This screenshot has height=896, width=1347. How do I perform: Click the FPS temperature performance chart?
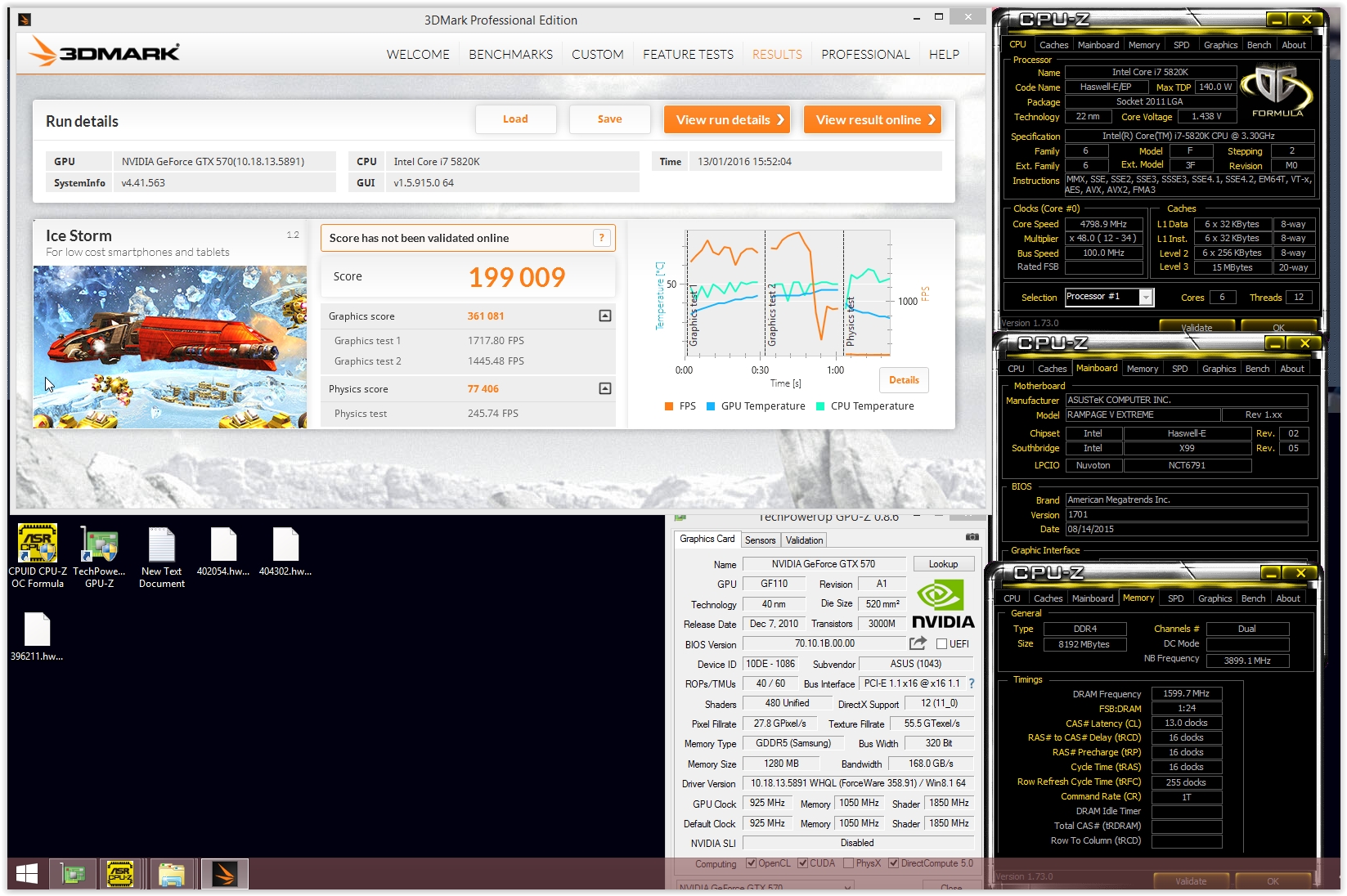pos(788,294)
